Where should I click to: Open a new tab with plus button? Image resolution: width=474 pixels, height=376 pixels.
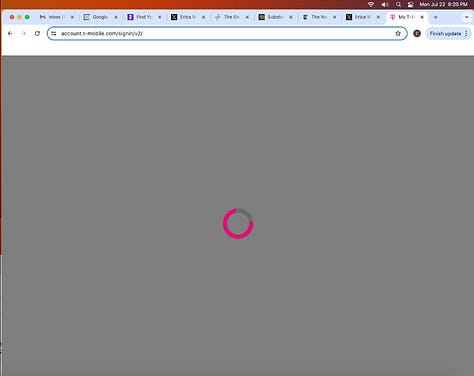pos(435,17)
